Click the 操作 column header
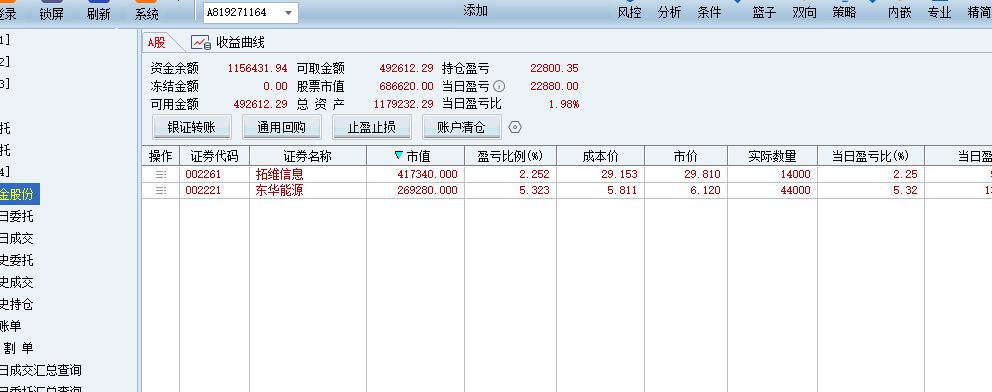 [161, 156]
